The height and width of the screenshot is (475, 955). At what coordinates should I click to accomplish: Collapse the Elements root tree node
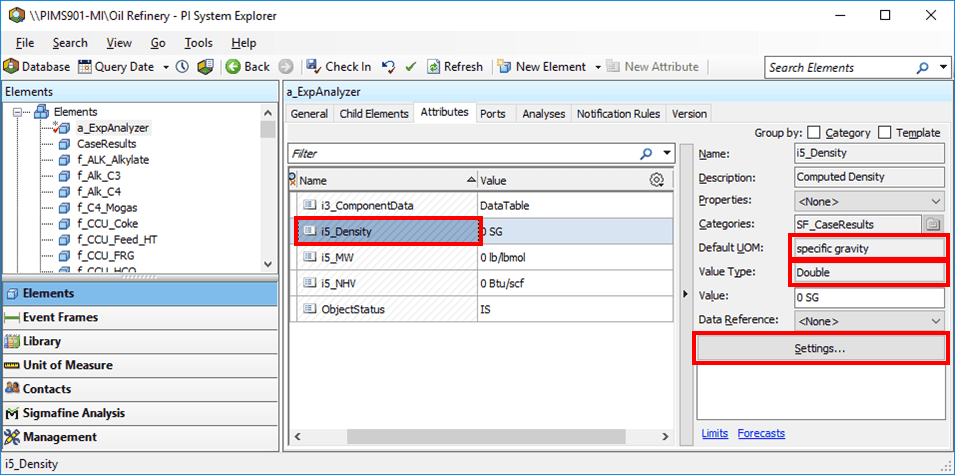click(18, 112)
